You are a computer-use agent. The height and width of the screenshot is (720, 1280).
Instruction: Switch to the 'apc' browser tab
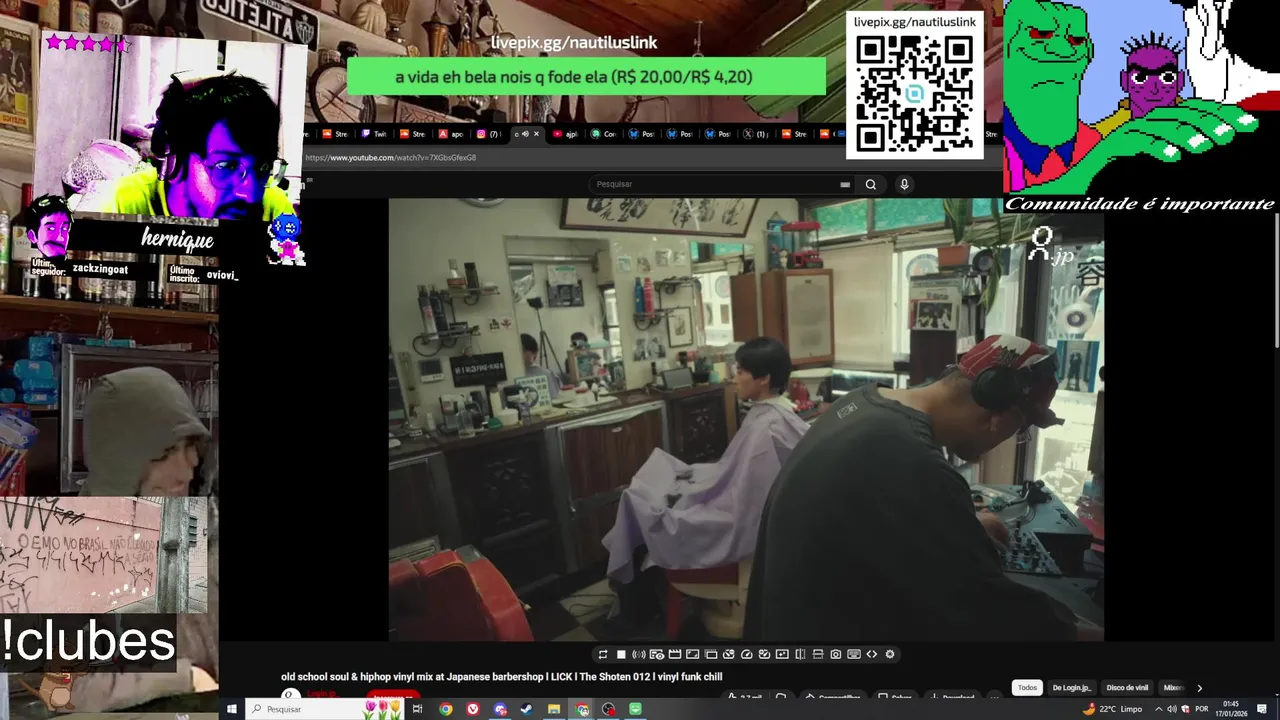[x=450, y=134]
